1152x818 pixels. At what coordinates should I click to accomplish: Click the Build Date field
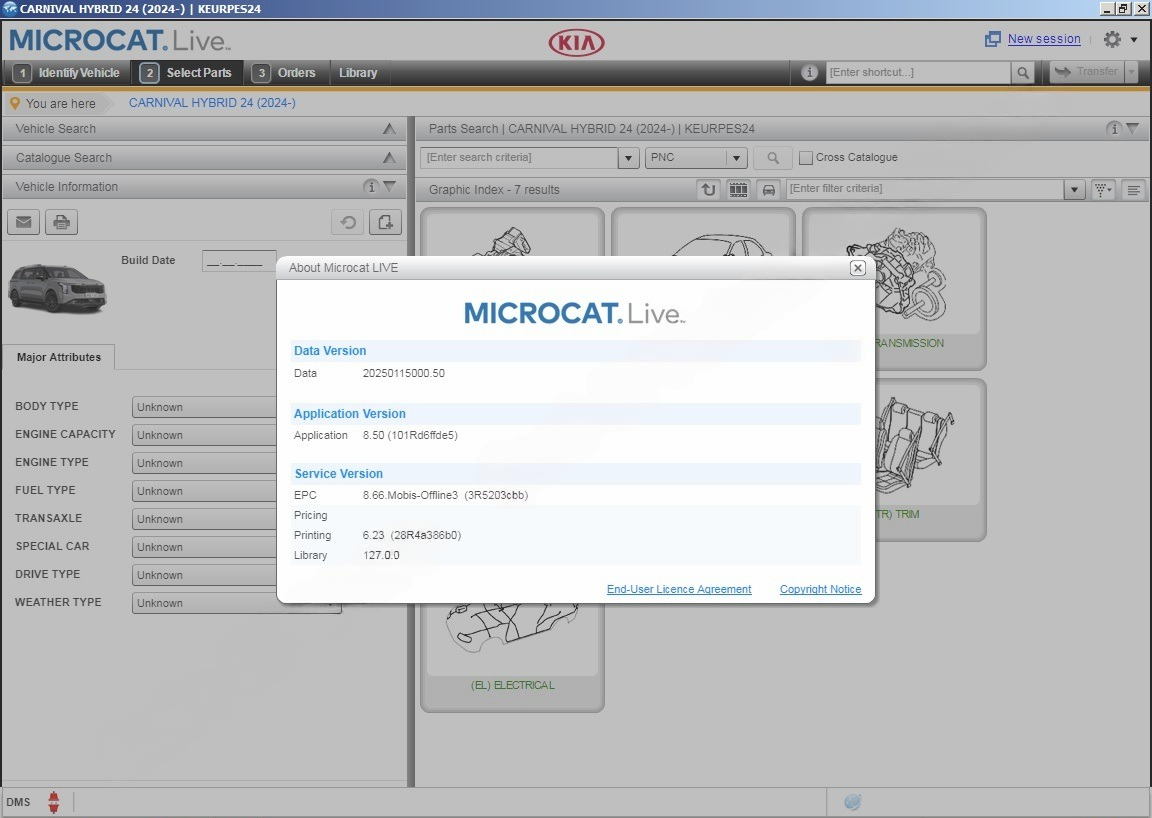tap(240, 261)
